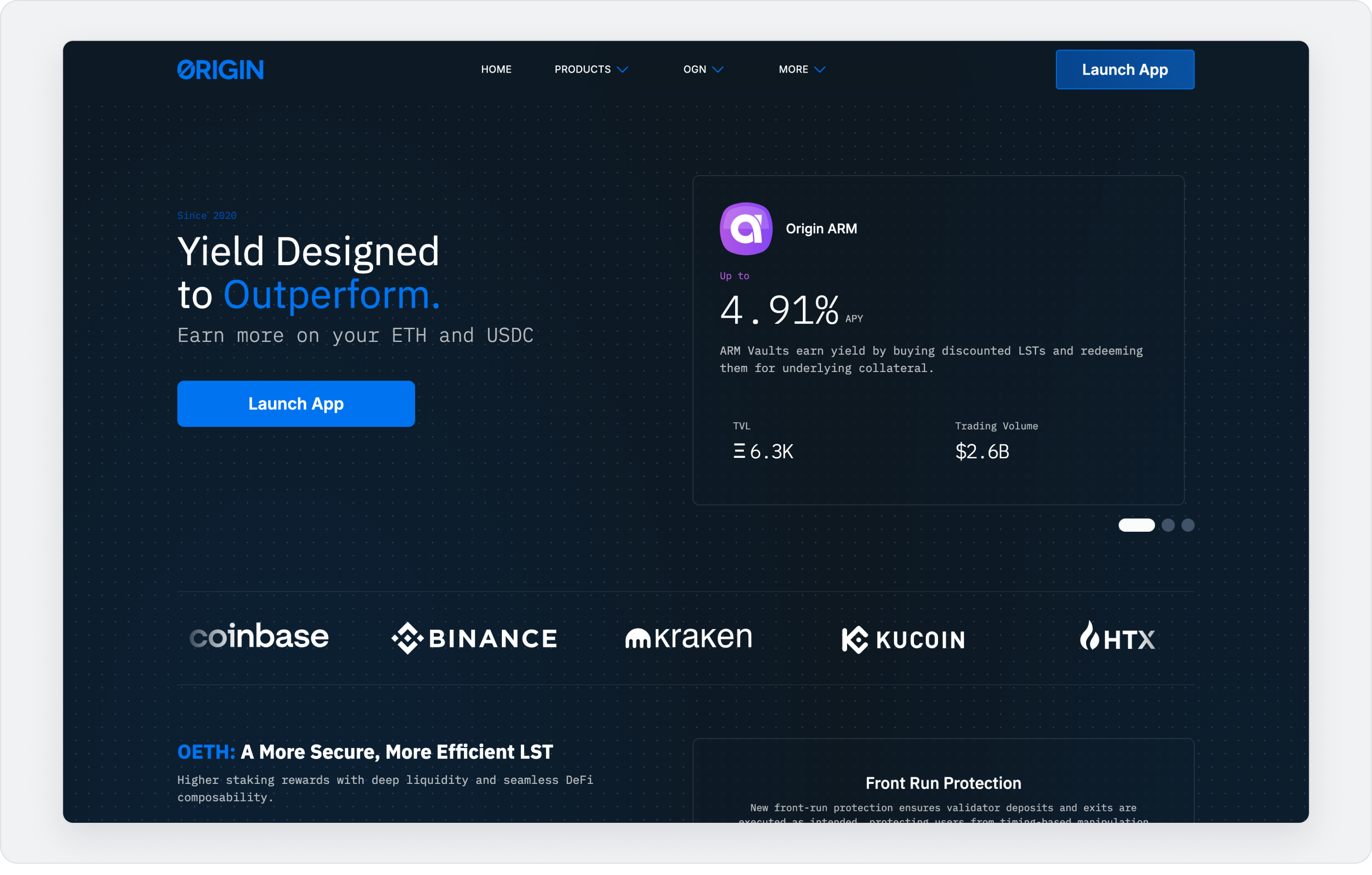The height and width of the screenshot is (875, 1372).
Task: Click the Origin logo in the header
Action: click(x=220, y=69)
